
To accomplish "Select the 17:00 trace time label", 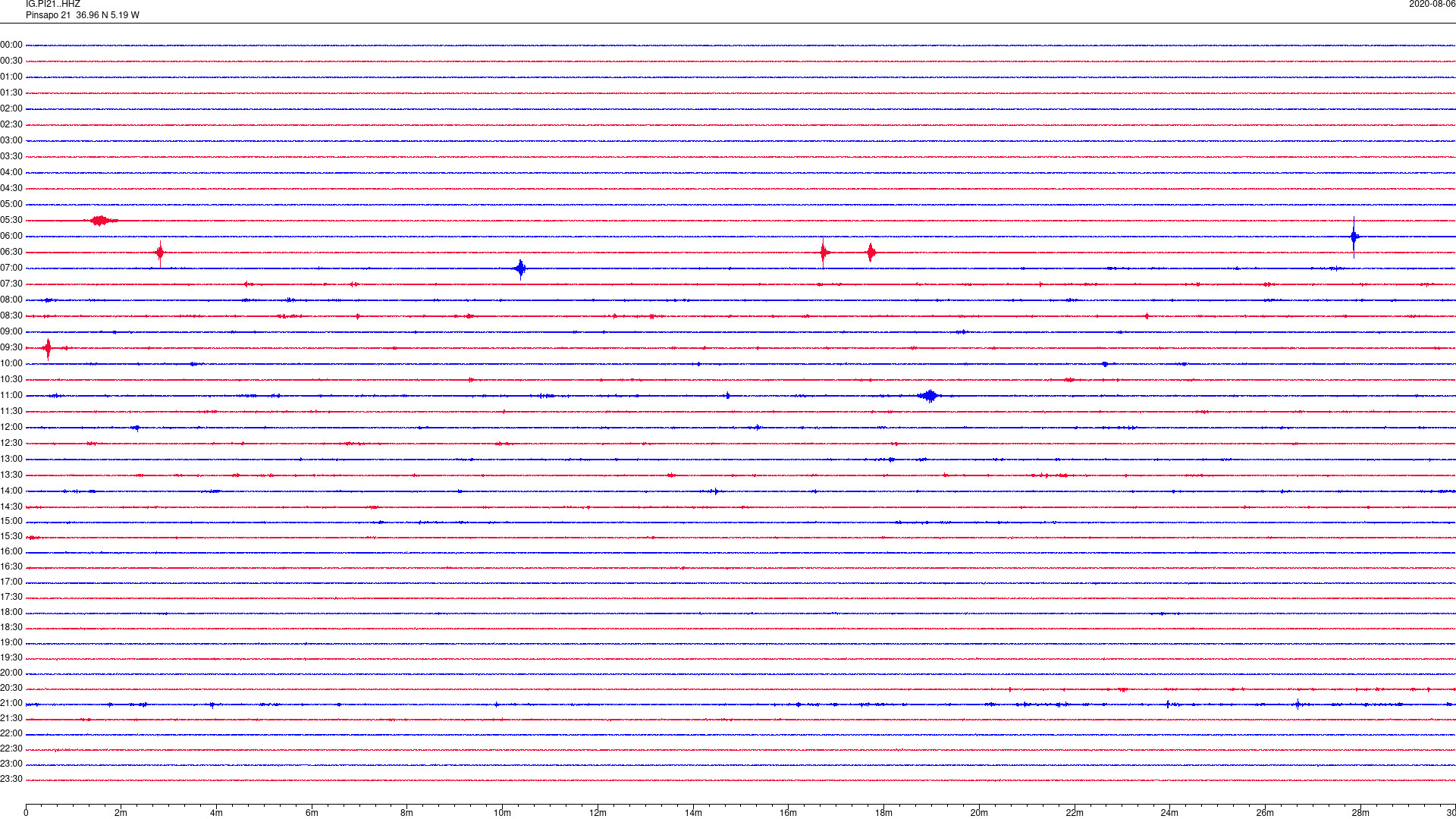I will coord(11,582).
